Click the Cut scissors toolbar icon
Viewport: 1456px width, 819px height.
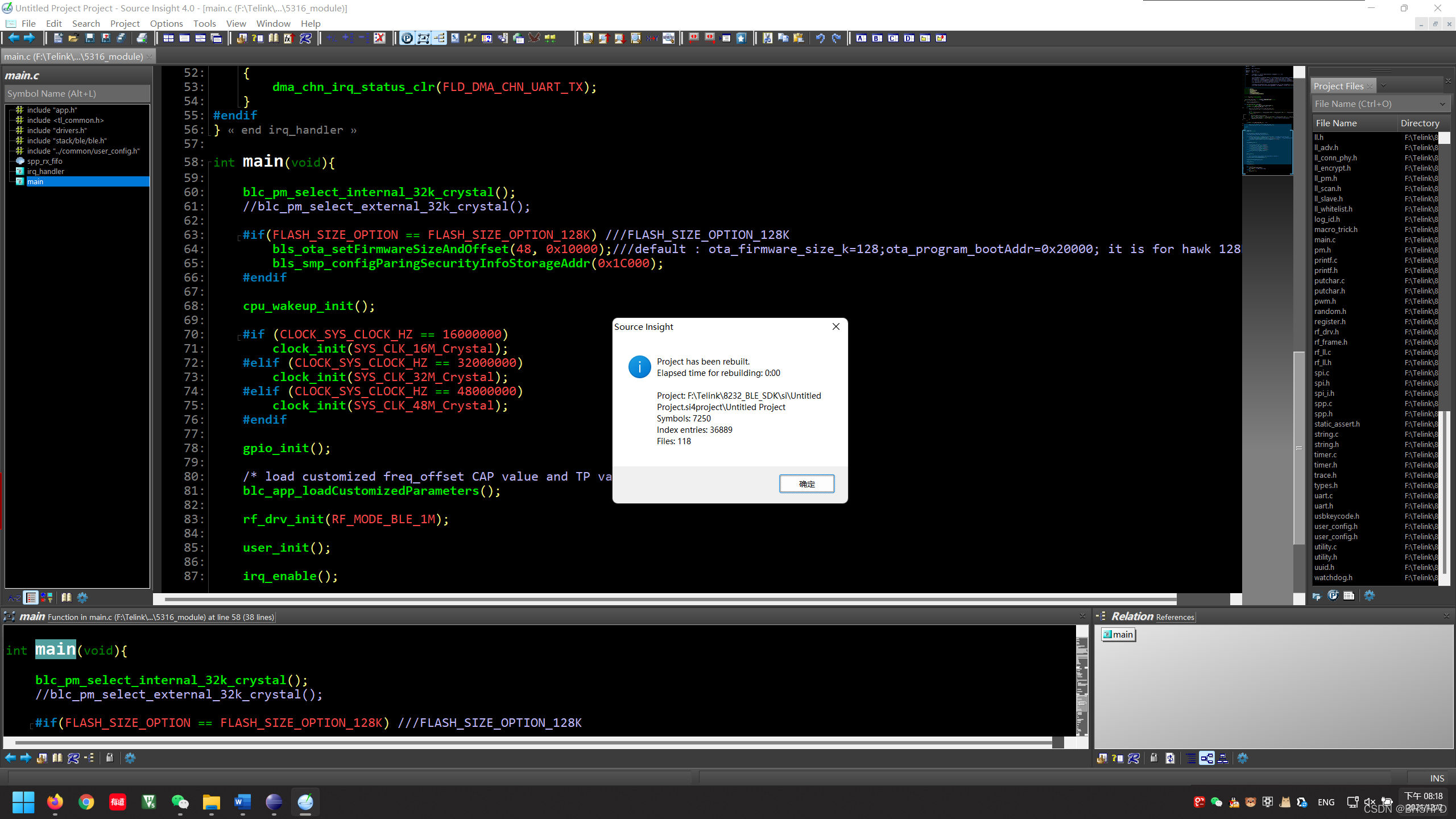(x=767, y=38)
